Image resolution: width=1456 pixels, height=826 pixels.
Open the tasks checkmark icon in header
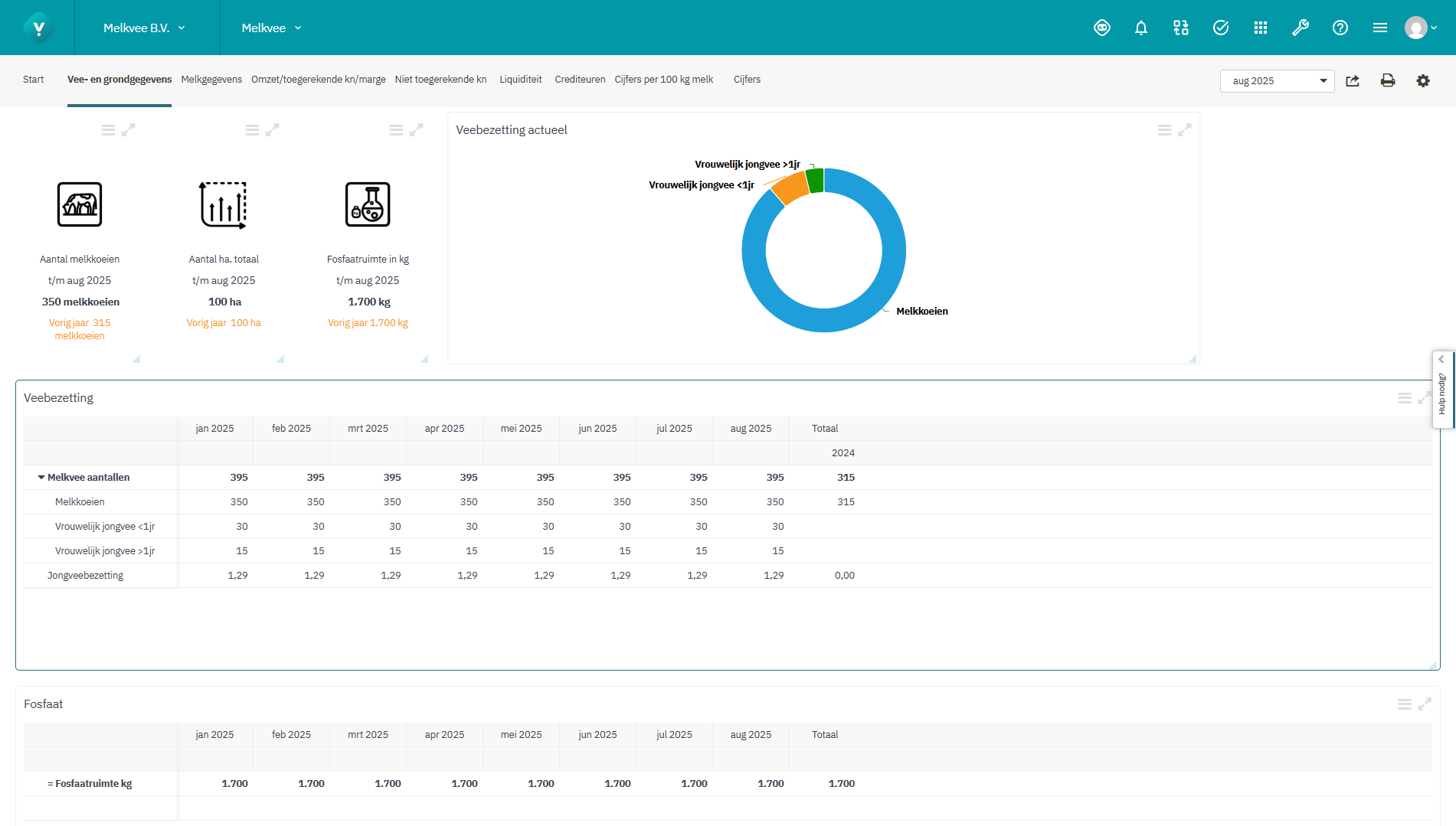[x=1220, y=28]
